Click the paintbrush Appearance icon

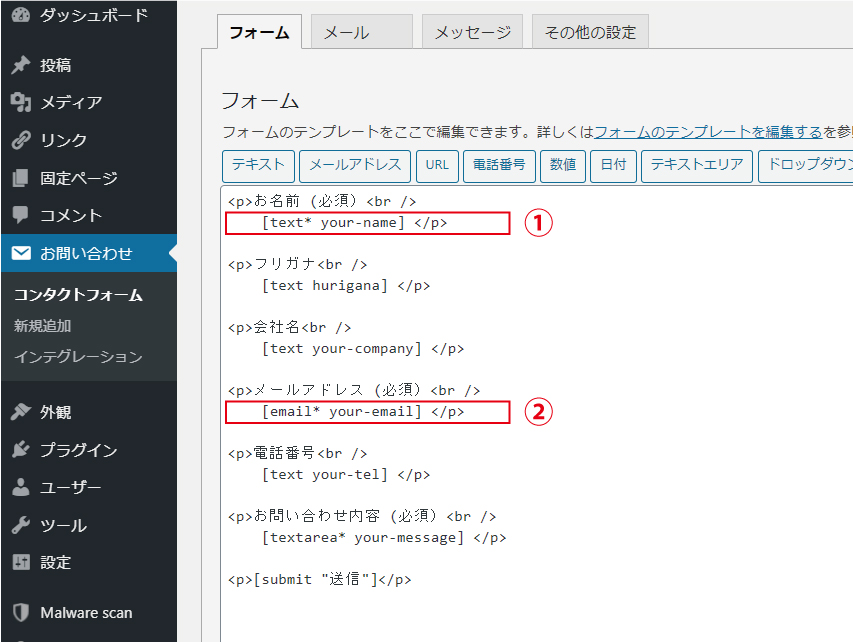[x=20, y=412]
